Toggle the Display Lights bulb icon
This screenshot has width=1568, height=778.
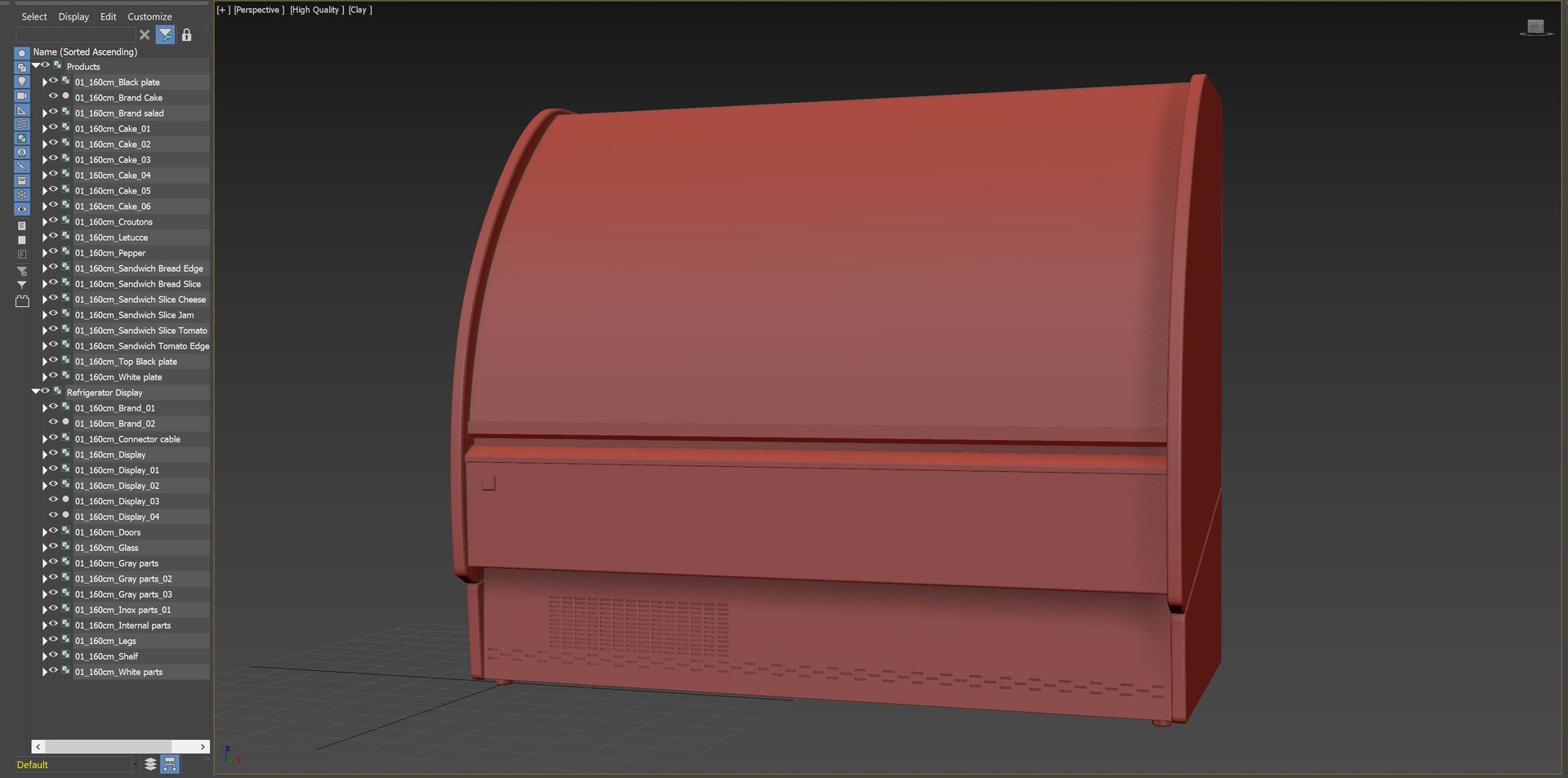(x=22, y=82)
